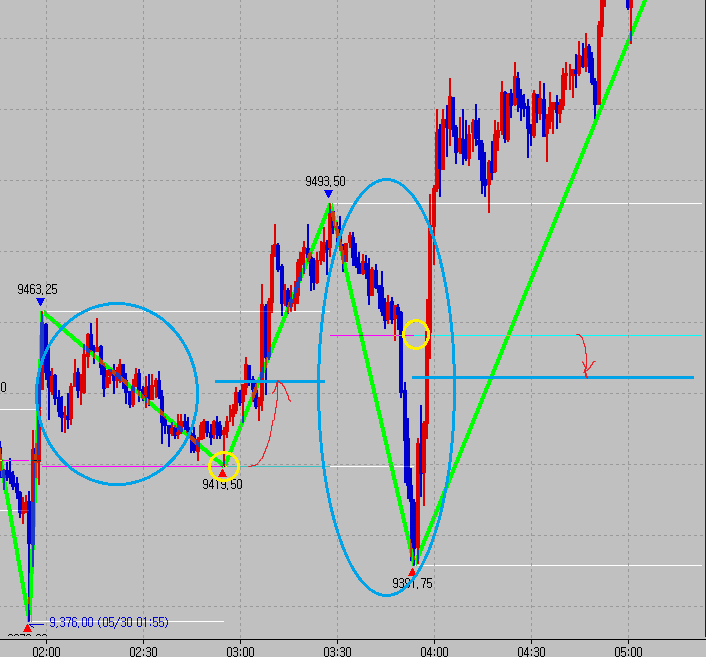Screen dimensions: 706x657
Task: Click the 02:00 time axis label
Action: (x=47, y=648)
